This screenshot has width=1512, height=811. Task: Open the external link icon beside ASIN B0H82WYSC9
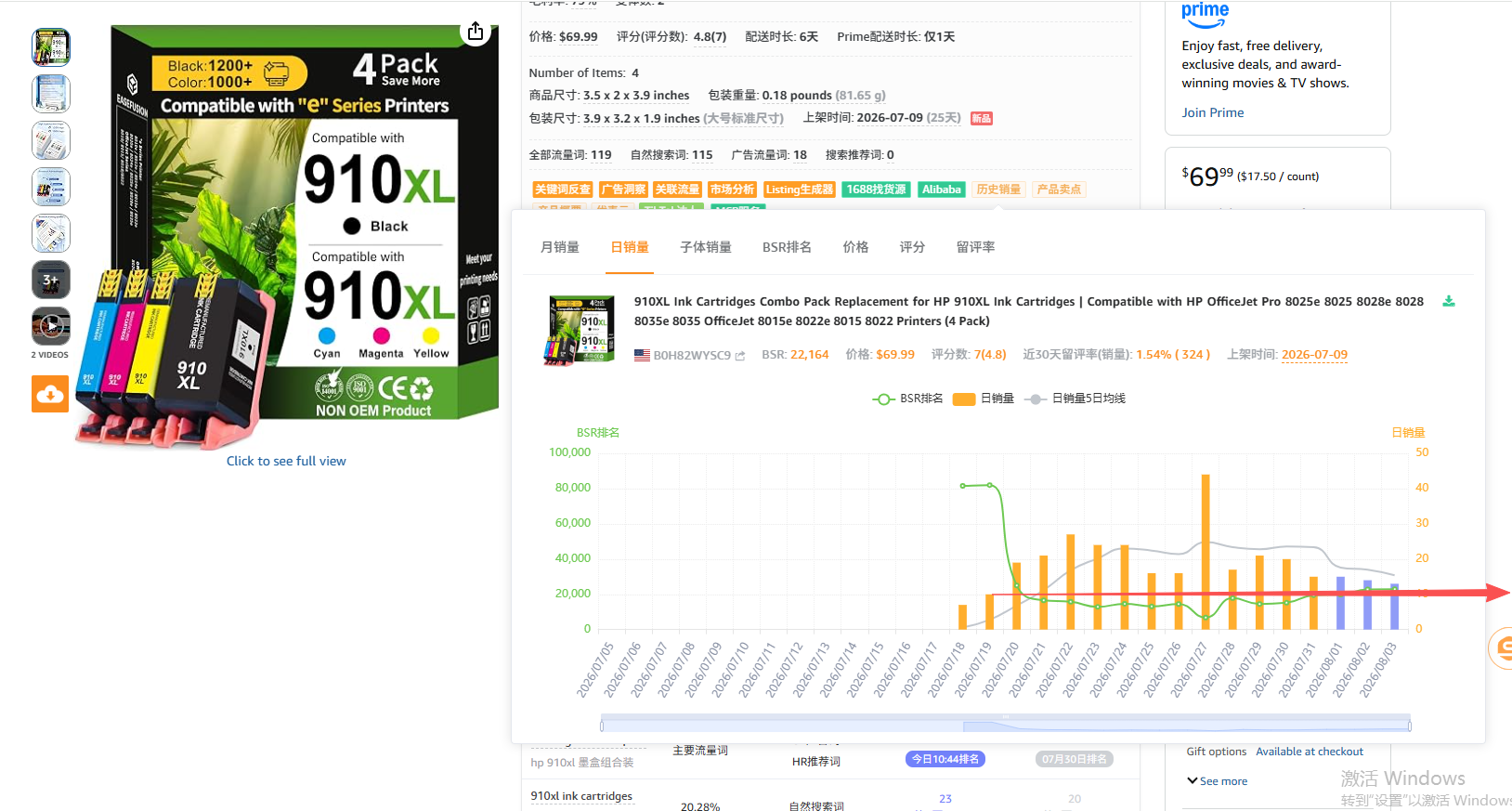click(x=740, y=356)
